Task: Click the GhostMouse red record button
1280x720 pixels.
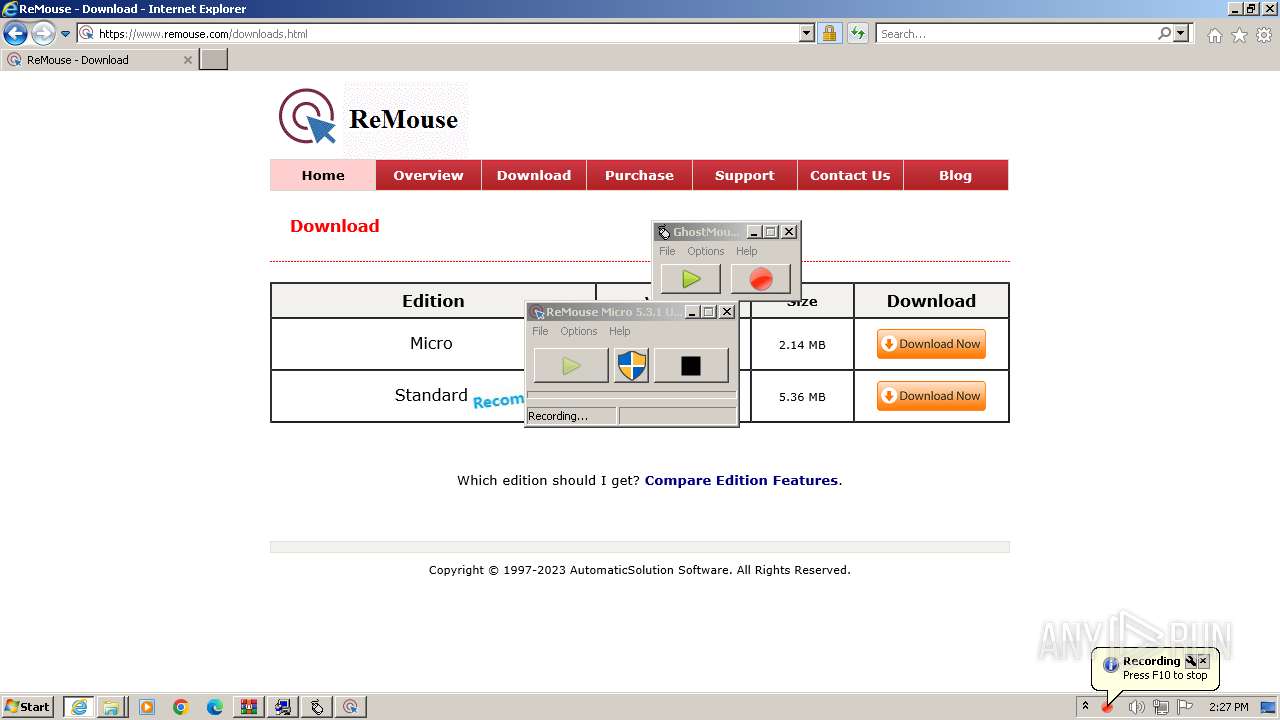Action: click(761, 279)
